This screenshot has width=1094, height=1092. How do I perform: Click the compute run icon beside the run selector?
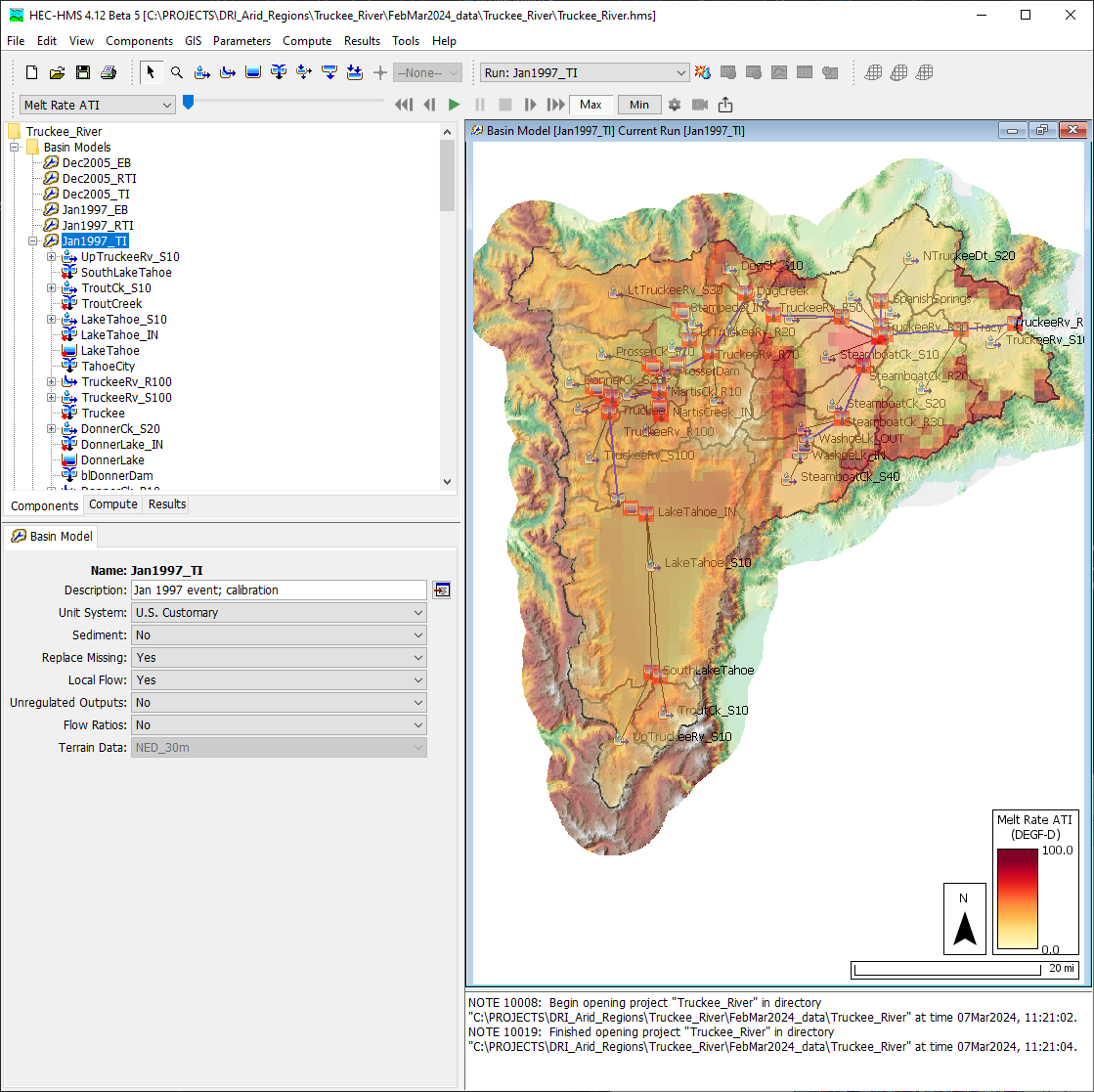point(703,72)
